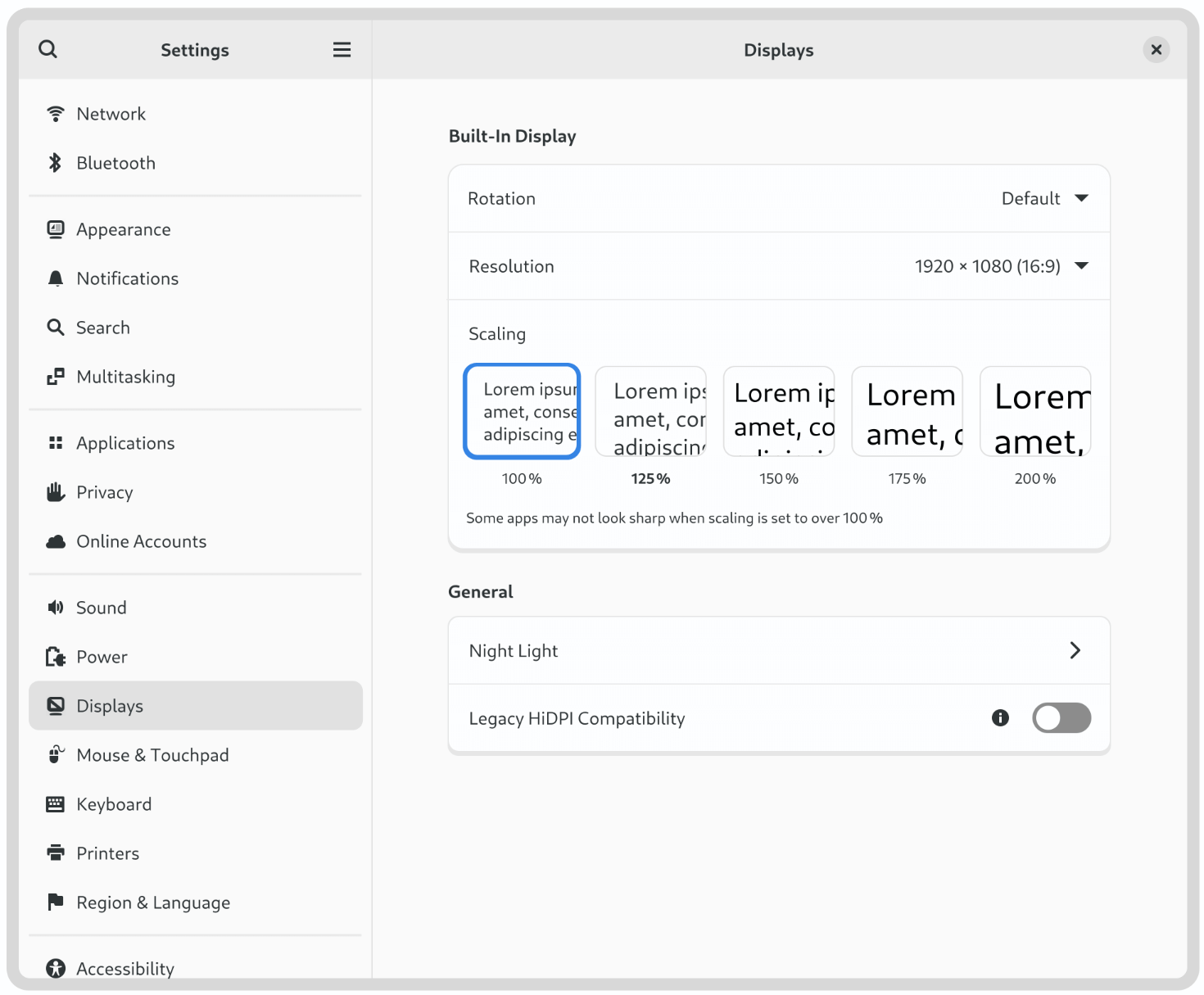The height and width of the screenshot is (995, 1204).
Task: Click the Printers icon in sidebar
Action: 55,853
